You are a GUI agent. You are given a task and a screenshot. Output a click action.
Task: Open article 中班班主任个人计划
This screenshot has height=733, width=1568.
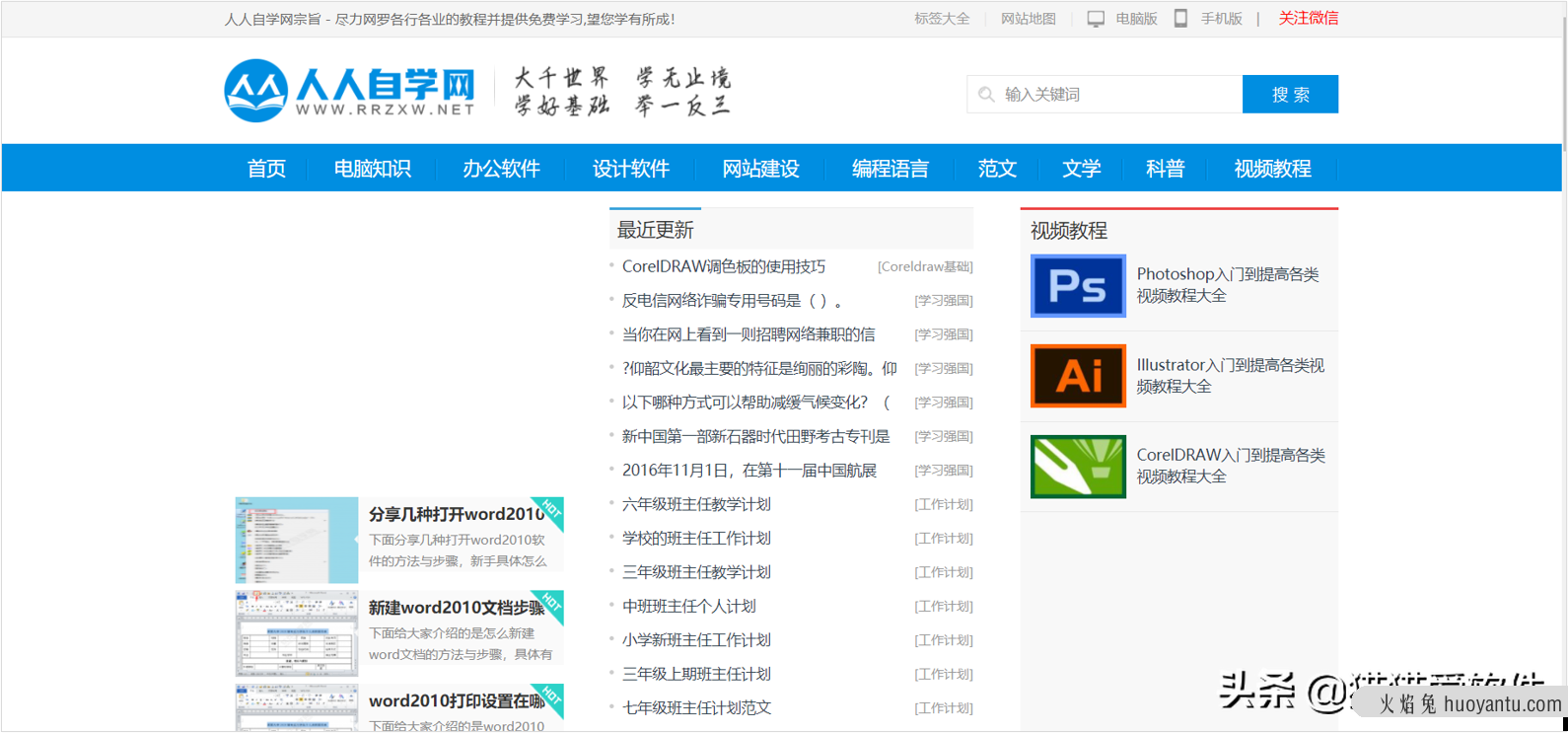[x=688, y=607]
